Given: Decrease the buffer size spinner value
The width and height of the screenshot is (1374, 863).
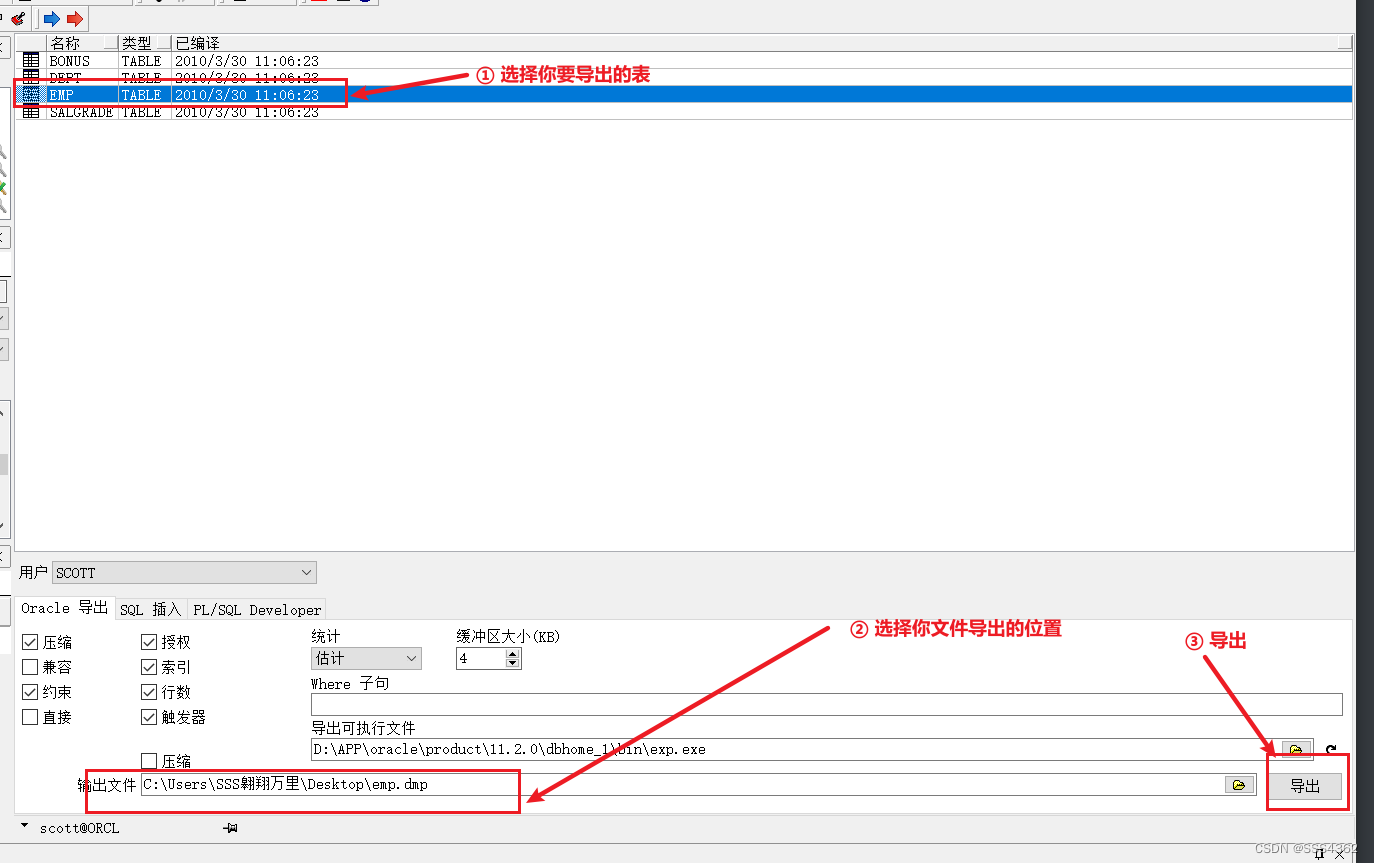Looking at the screenshot, I should (513, 663).
